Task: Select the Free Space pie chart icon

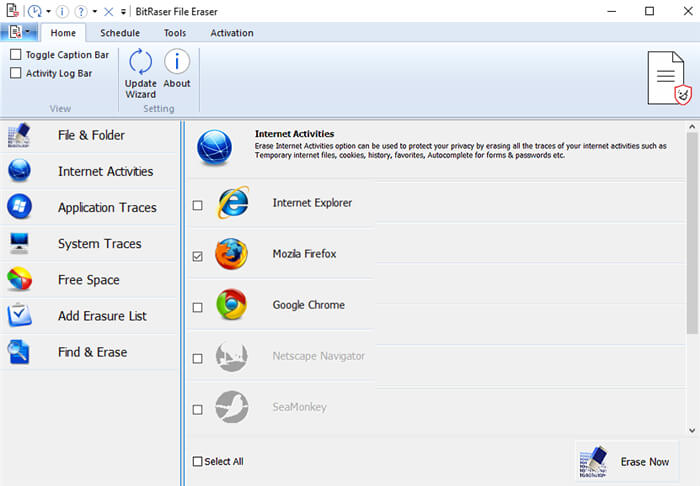Action: [19, 279]
